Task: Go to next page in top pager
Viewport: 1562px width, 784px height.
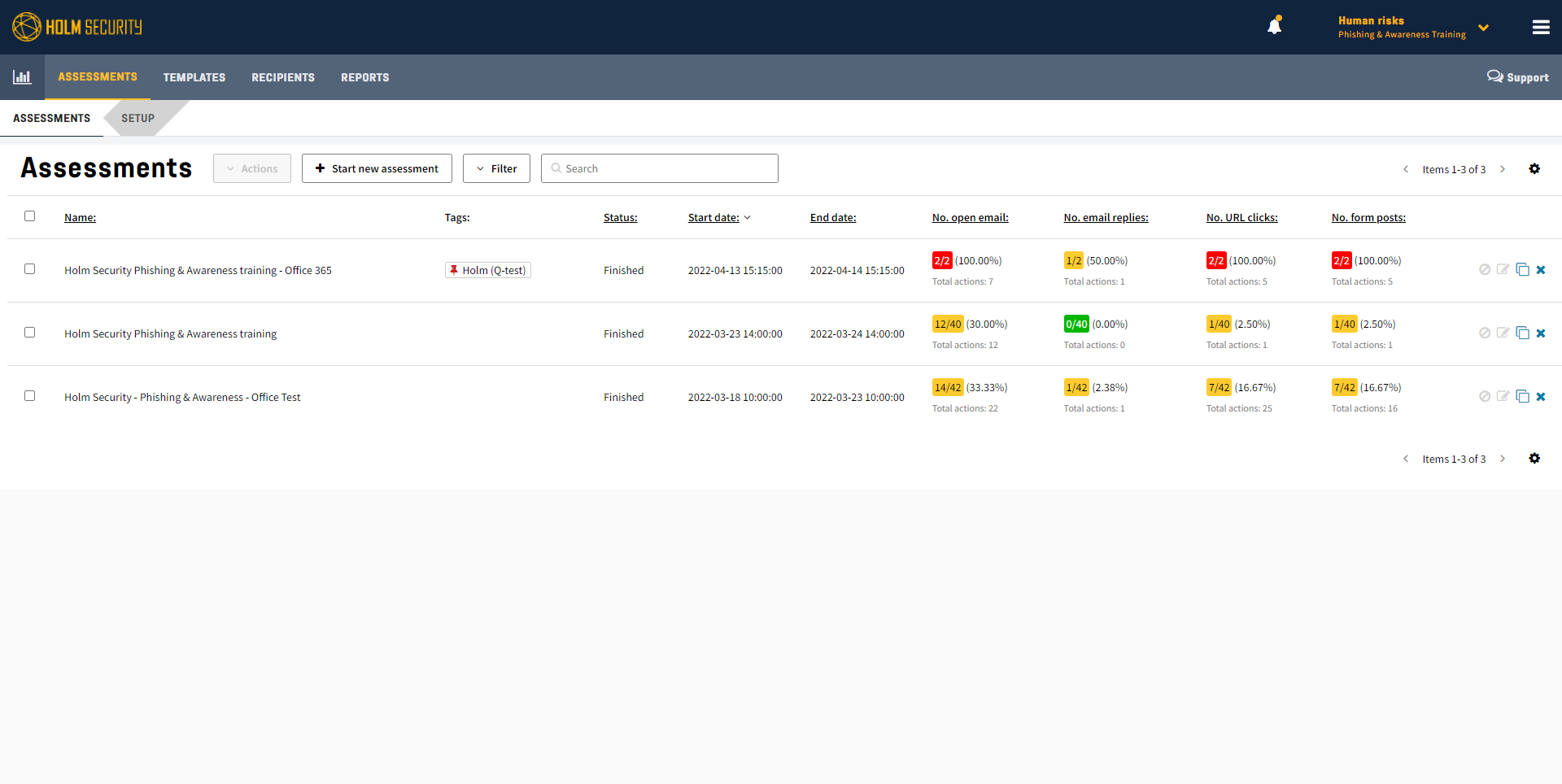Action: [x=1503, y=169]
